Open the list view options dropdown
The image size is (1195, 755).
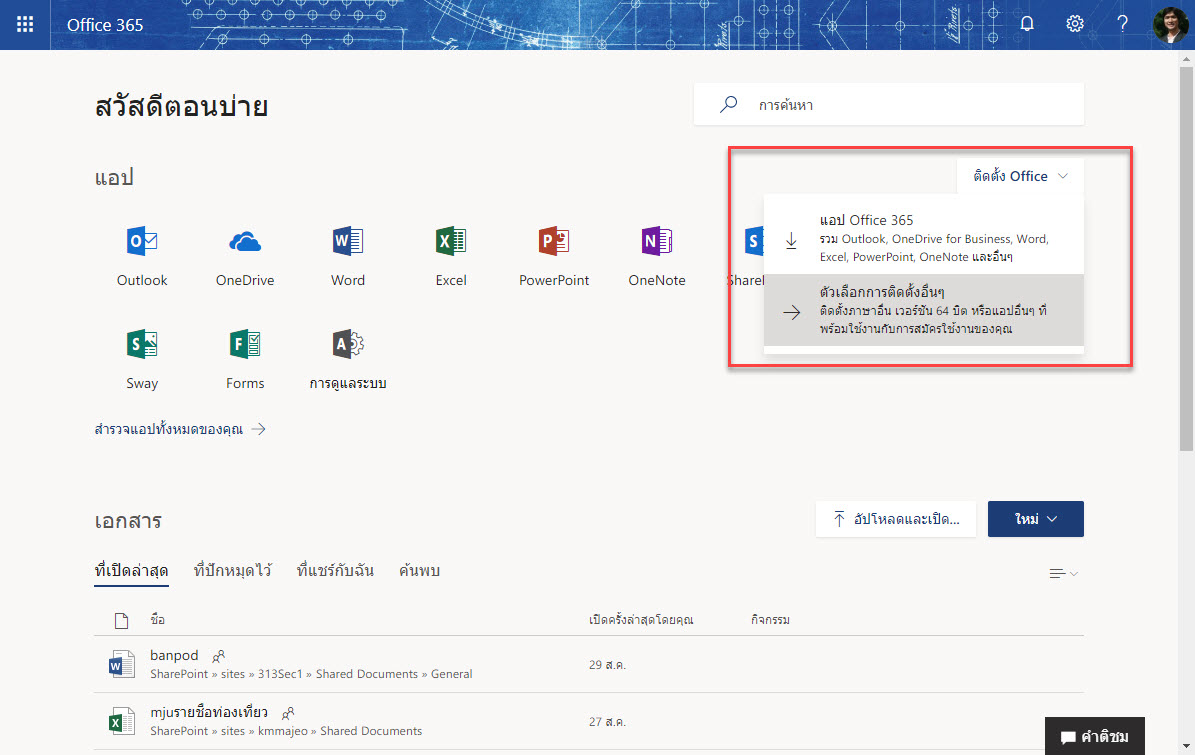1063,573
